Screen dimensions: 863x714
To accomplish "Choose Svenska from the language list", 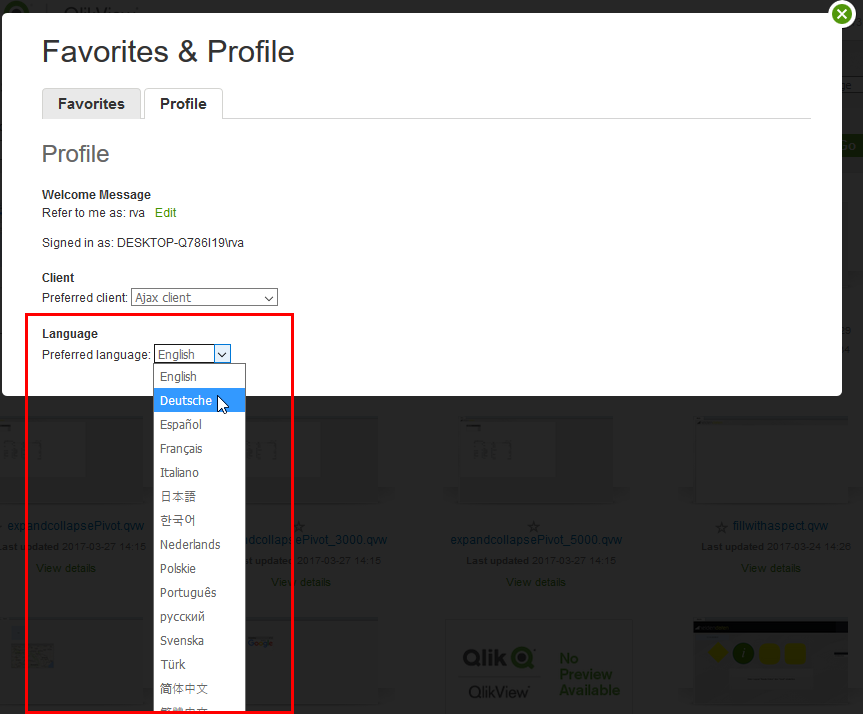I will coord(199,640).
